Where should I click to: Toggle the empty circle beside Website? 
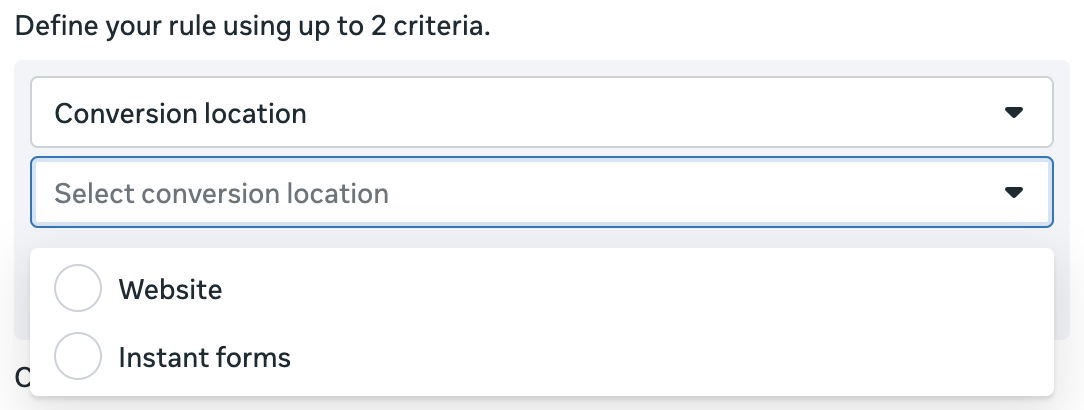(x=78, y=290)
